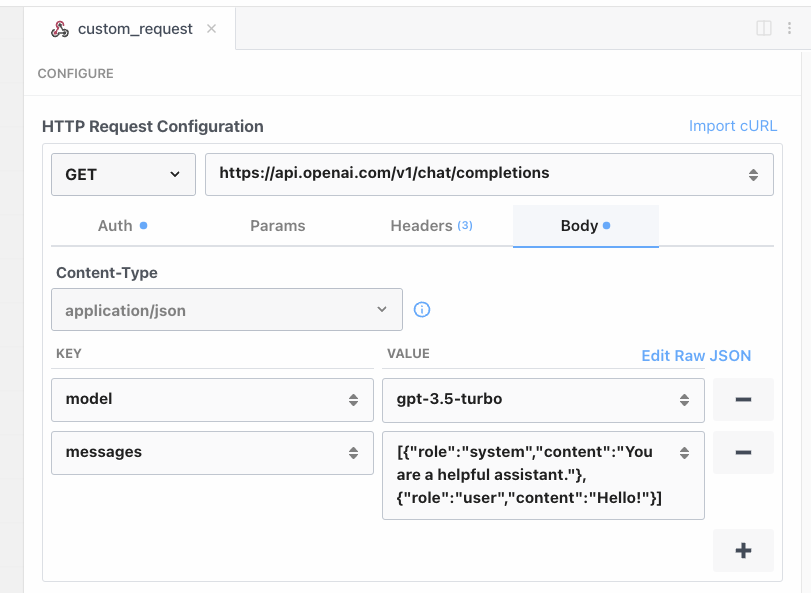This screenshot has width=811, height=593.
Task: Toggle split editor layout icon
Action: tap(764, 28)
